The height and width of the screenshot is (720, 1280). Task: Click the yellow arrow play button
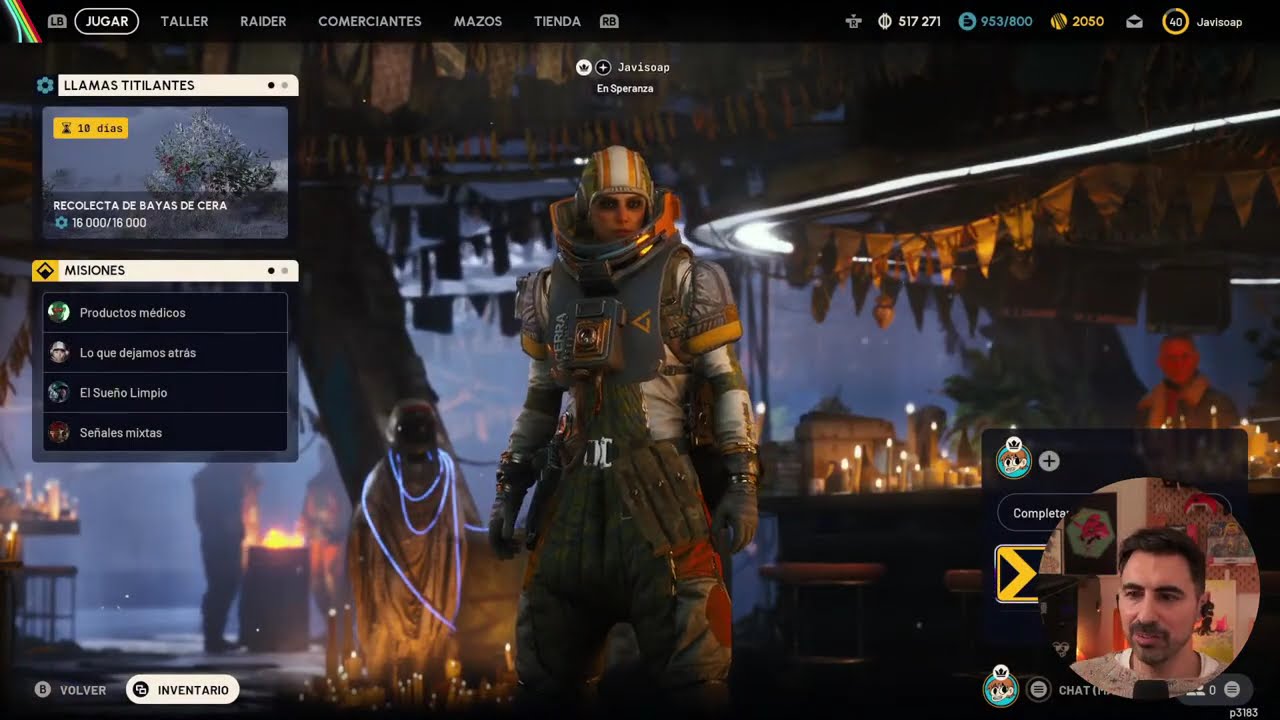1018,574
